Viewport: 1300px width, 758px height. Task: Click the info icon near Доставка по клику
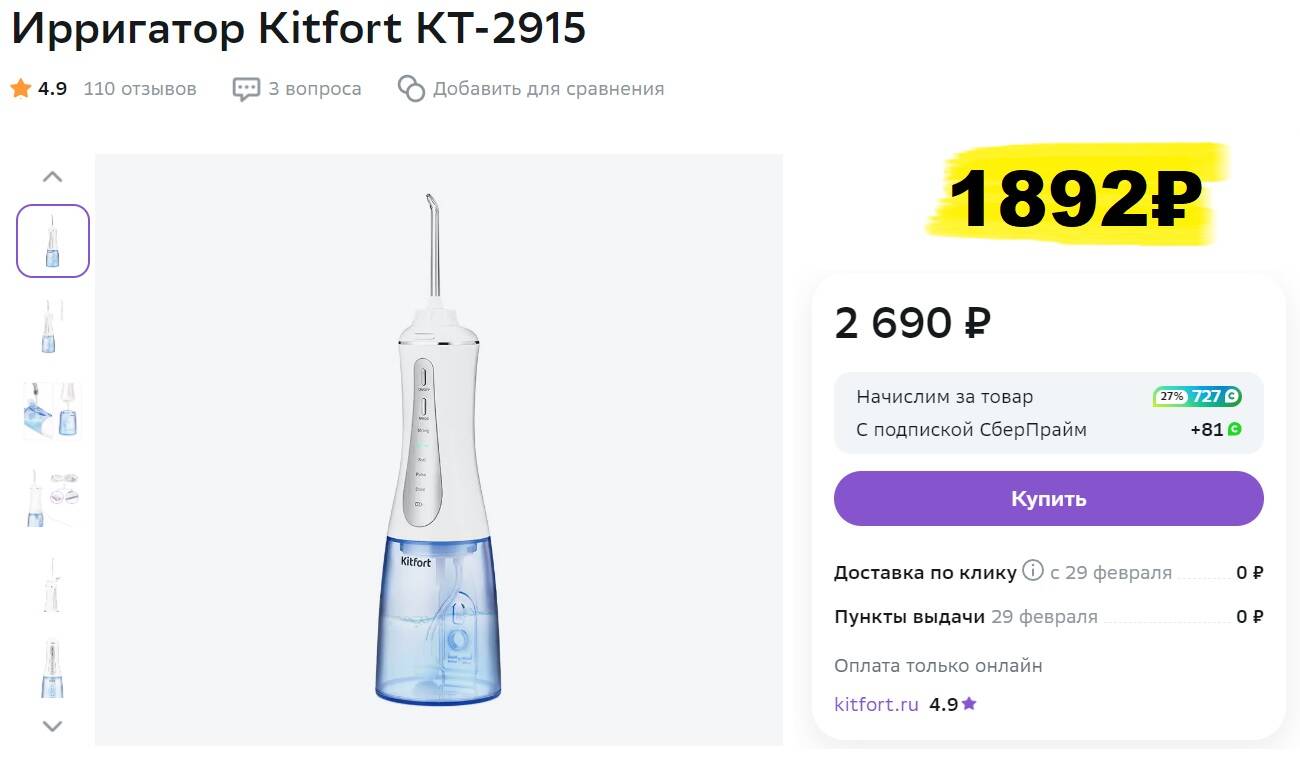(x=1033, y=572)
